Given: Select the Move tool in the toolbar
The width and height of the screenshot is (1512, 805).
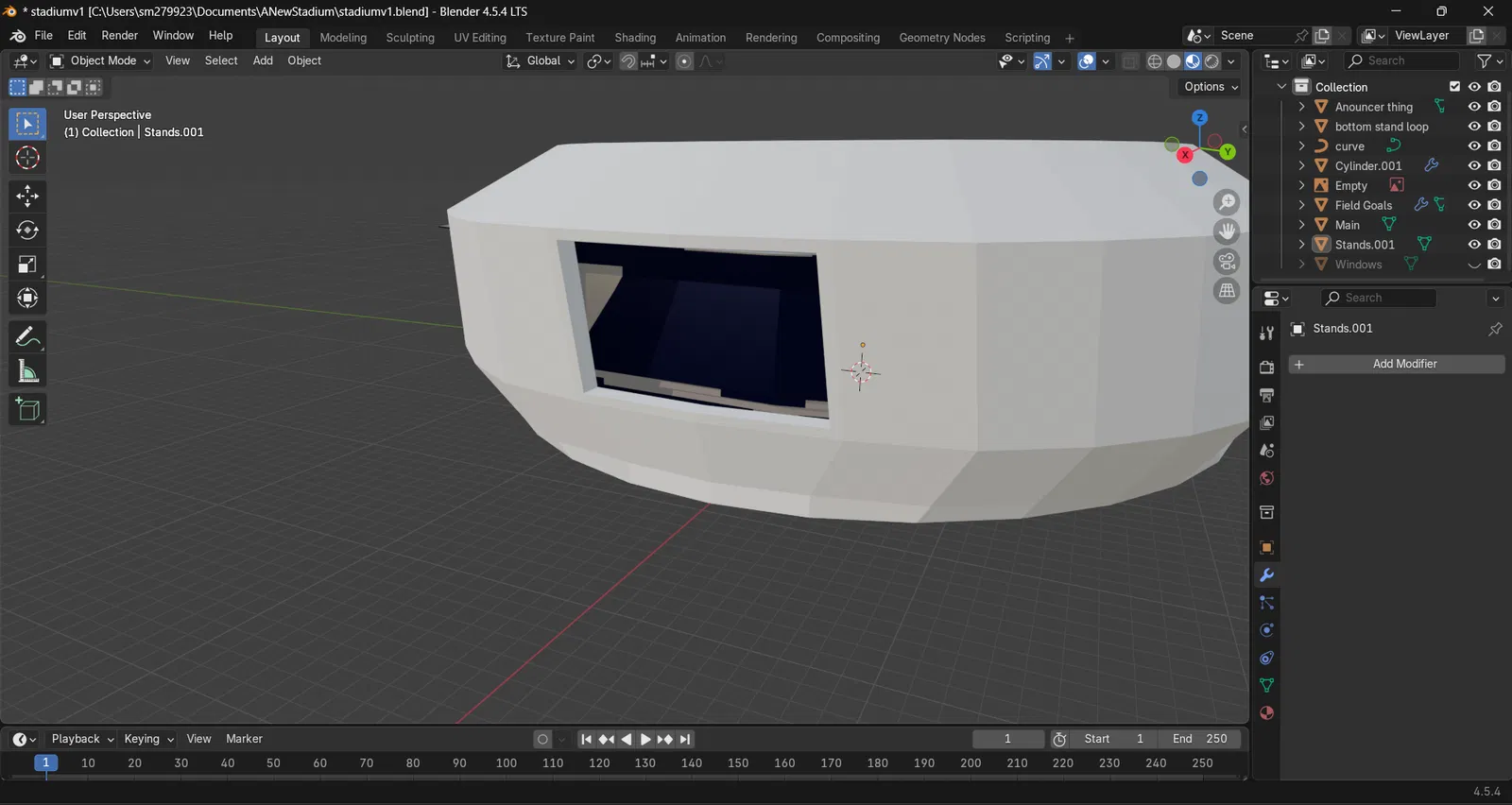Looking at the screenshot, I should click(x=27, y=197).
